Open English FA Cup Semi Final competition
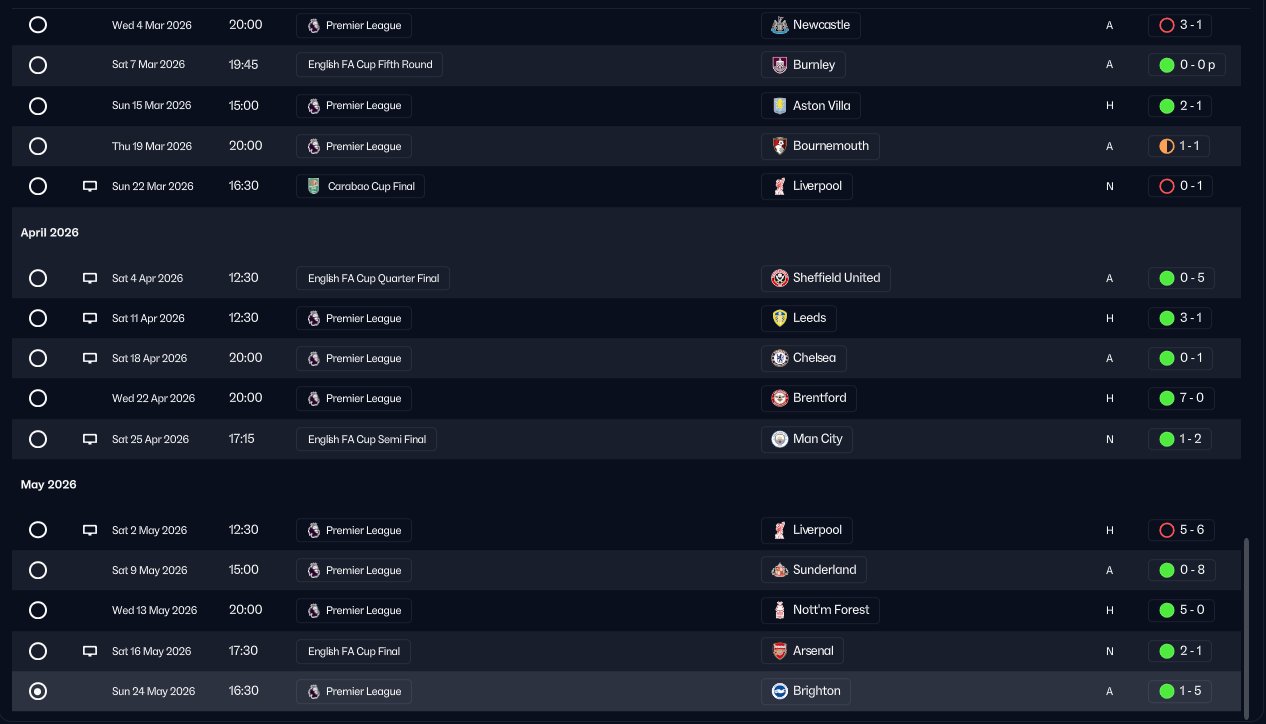1266x724 pixels. coord(366,439)
